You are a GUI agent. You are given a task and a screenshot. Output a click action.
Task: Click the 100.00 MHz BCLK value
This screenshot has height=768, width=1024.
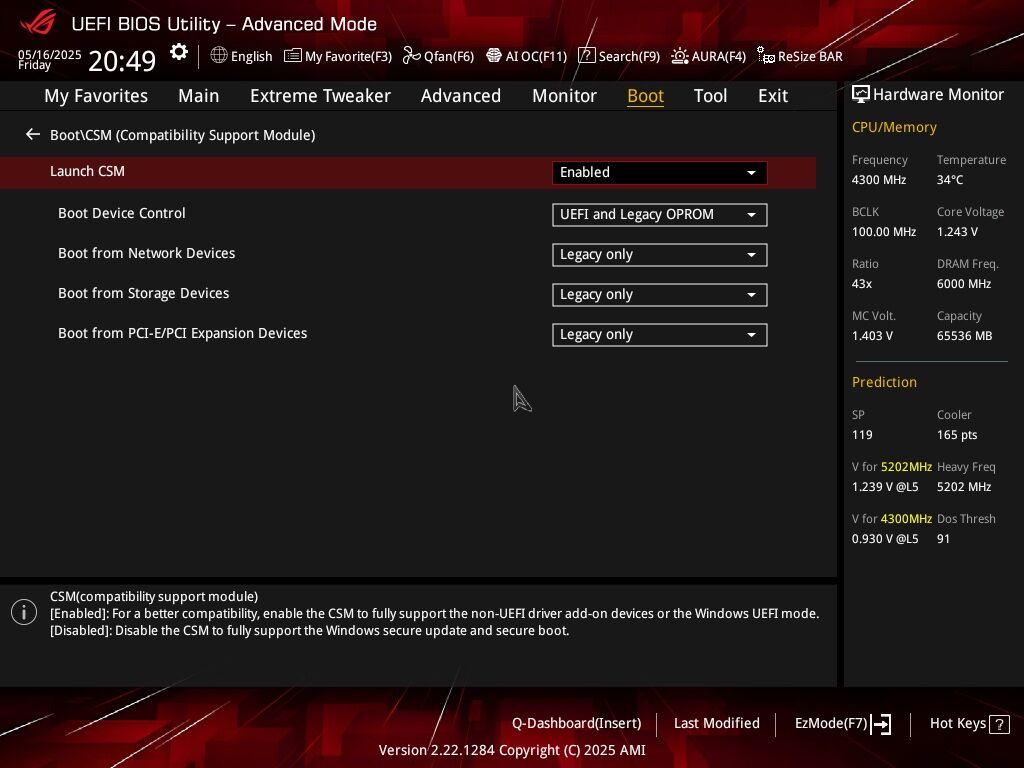point(884,232)
